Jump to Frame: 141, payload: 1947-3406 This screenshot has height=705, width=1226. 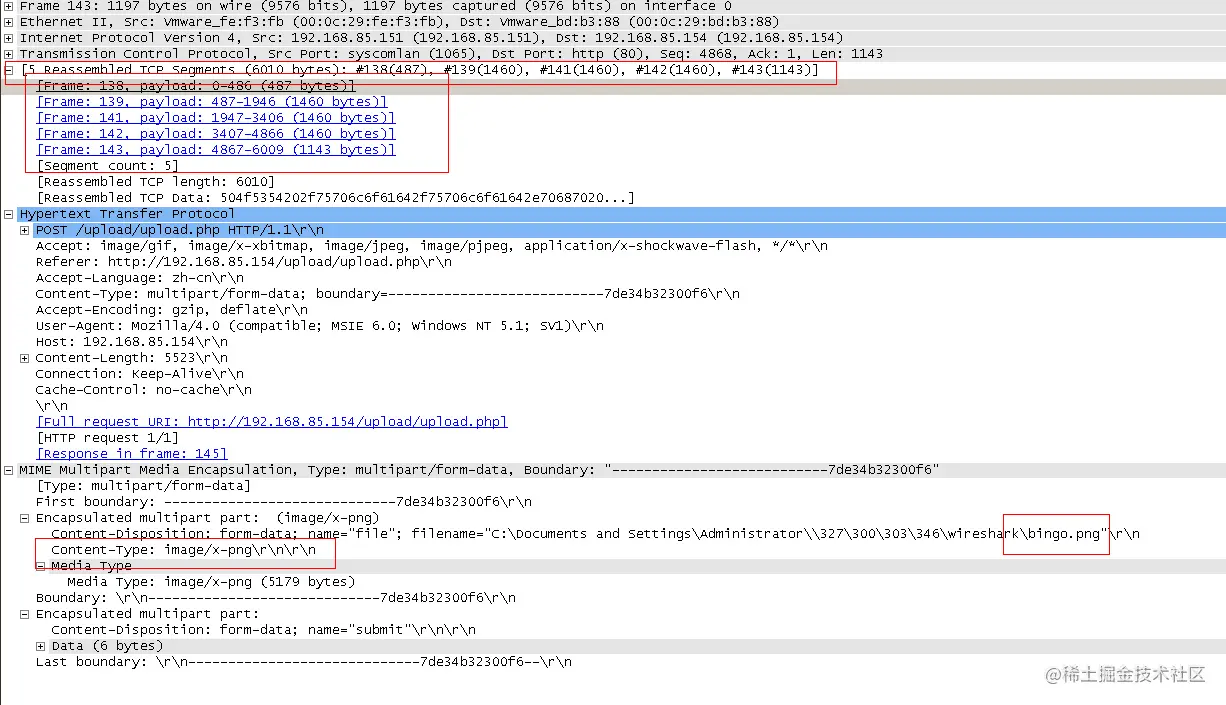216,118
